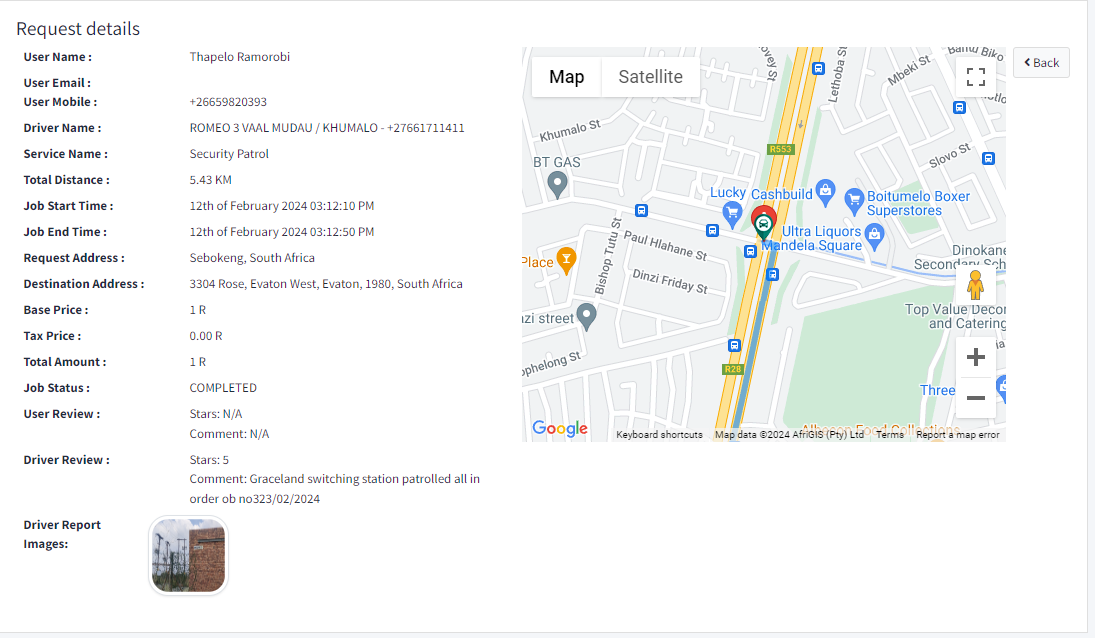Click the Street View pegman icon
Screen dimensions: 1095x638
pyautogui.click(x=976, y=286)
